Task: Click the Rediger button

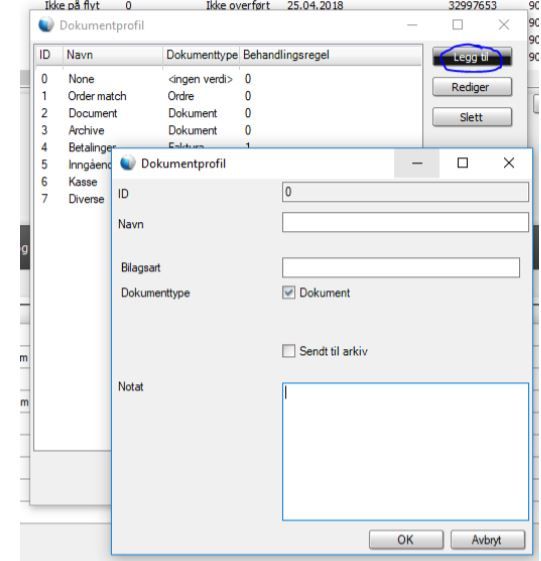Action: 472,87
